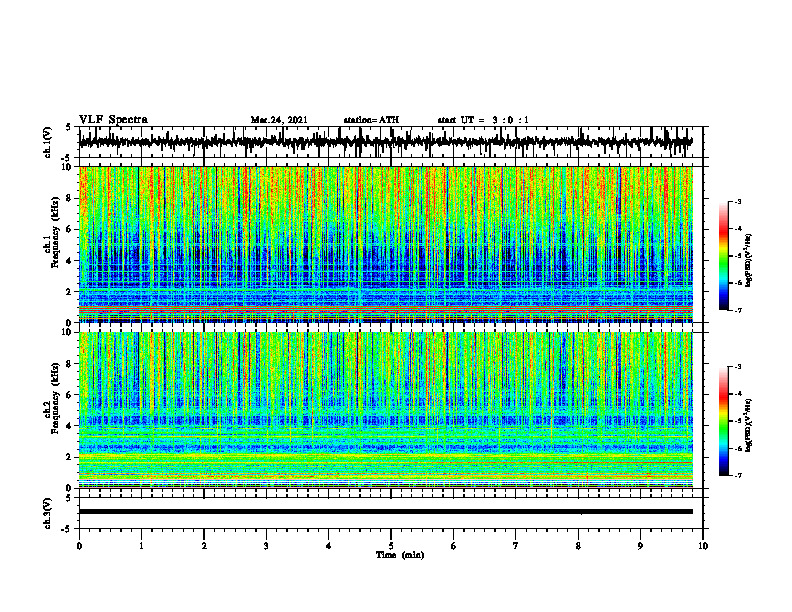792x612 pixels.
Task: Click the '-7' value on ch.2 colorbar
Action: pos(738,476)
